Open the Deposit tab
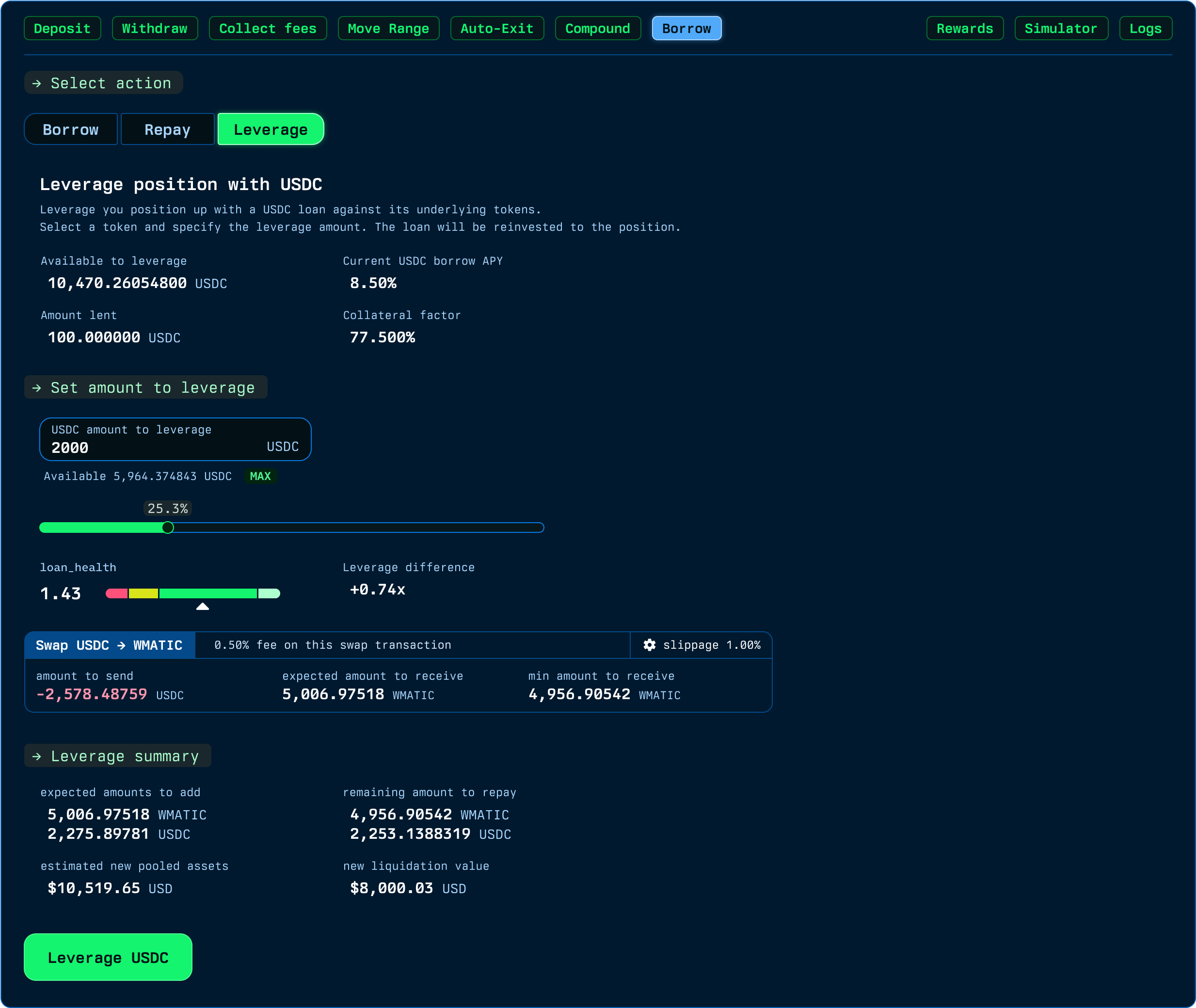The height and width of the screenshot is (1008, 1196). point(62,29)
